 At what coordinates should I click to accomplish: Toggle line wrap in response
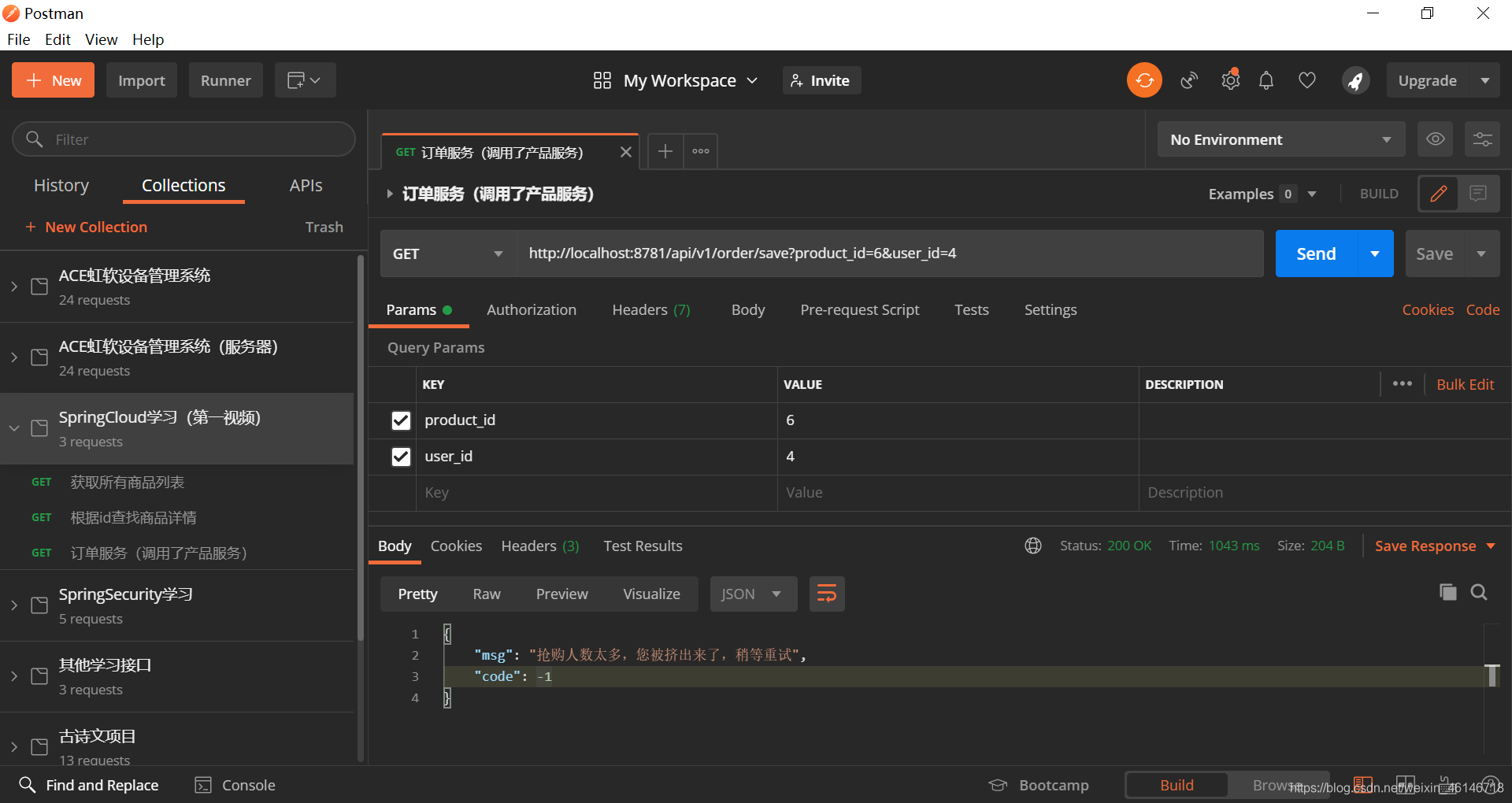[827, 594]
